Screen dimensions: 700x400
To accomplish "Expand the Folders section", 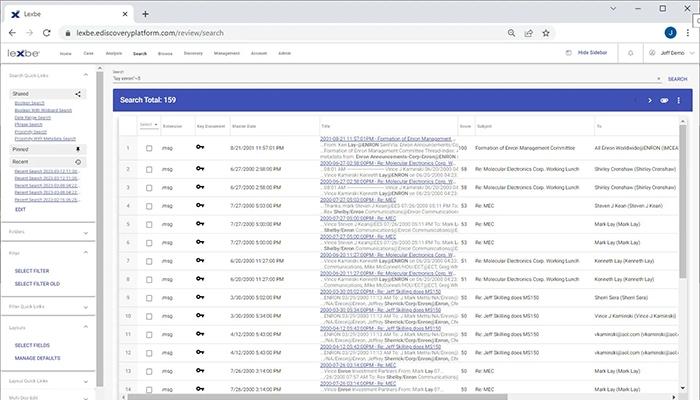I will coord(86,233).
